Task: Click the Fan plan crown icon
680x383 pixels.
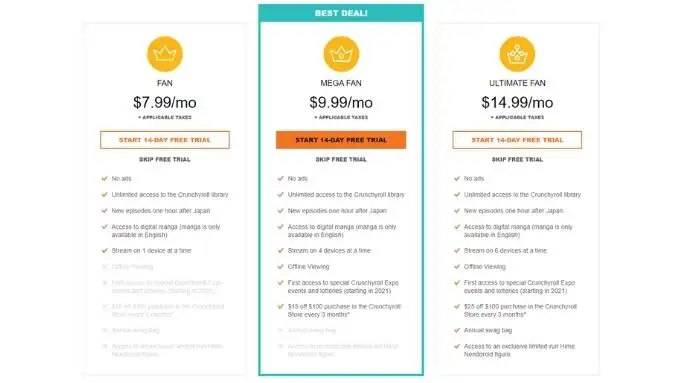Action: pos(165,54)
